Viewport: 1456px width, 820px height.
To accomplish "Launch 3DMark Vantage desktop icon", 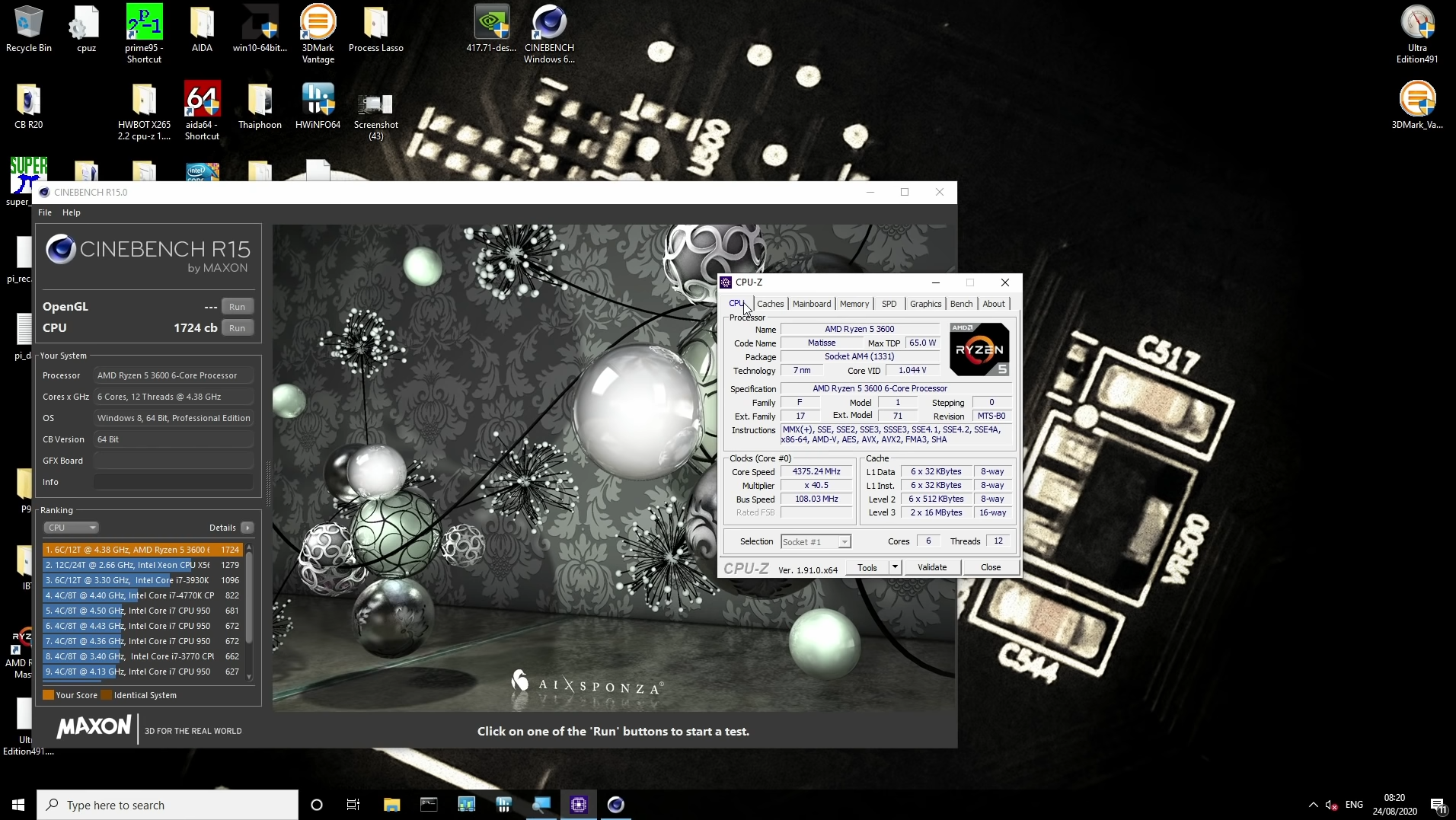I will point(318,34).
